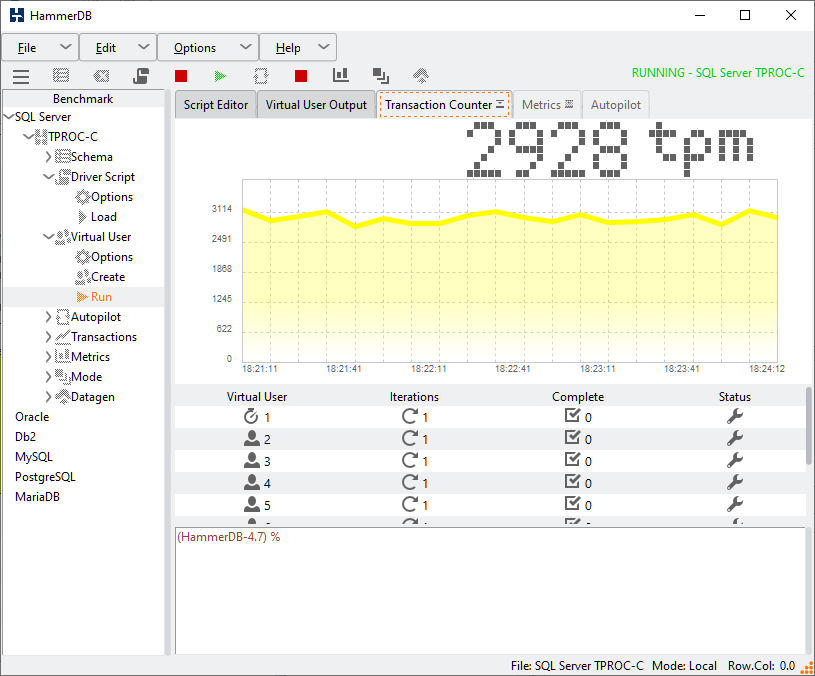Image resolution: width=815 pixels, height=676 pixels.
Task: Switch to the Metrics tab
Action: [x=547, y=104]
